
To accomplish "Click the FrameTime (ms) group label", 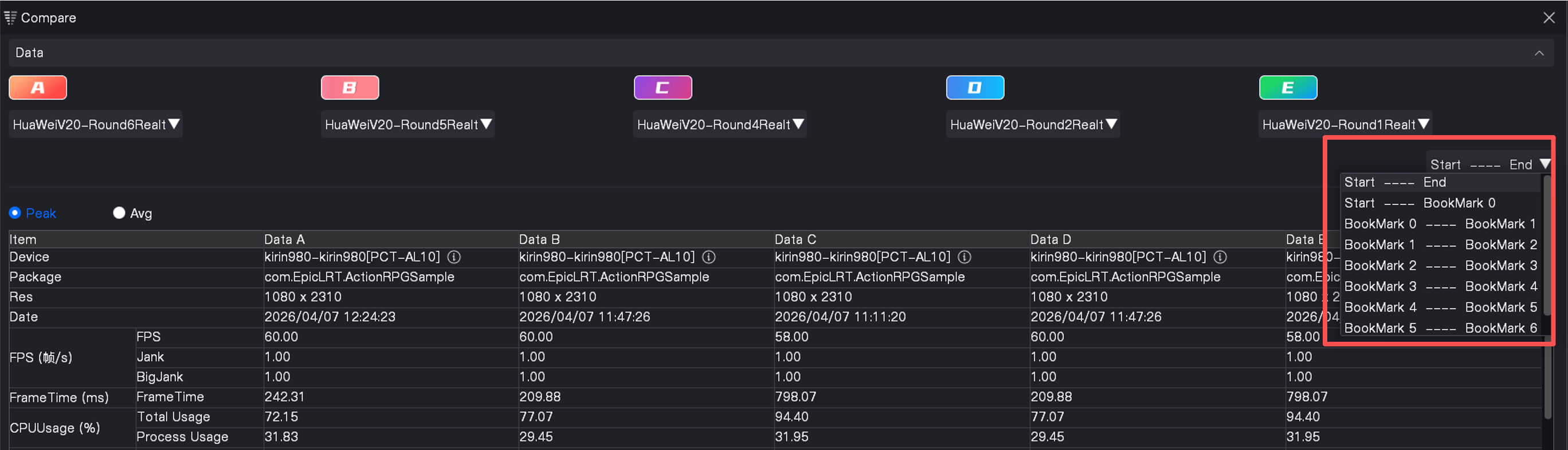I will (59, 398).
